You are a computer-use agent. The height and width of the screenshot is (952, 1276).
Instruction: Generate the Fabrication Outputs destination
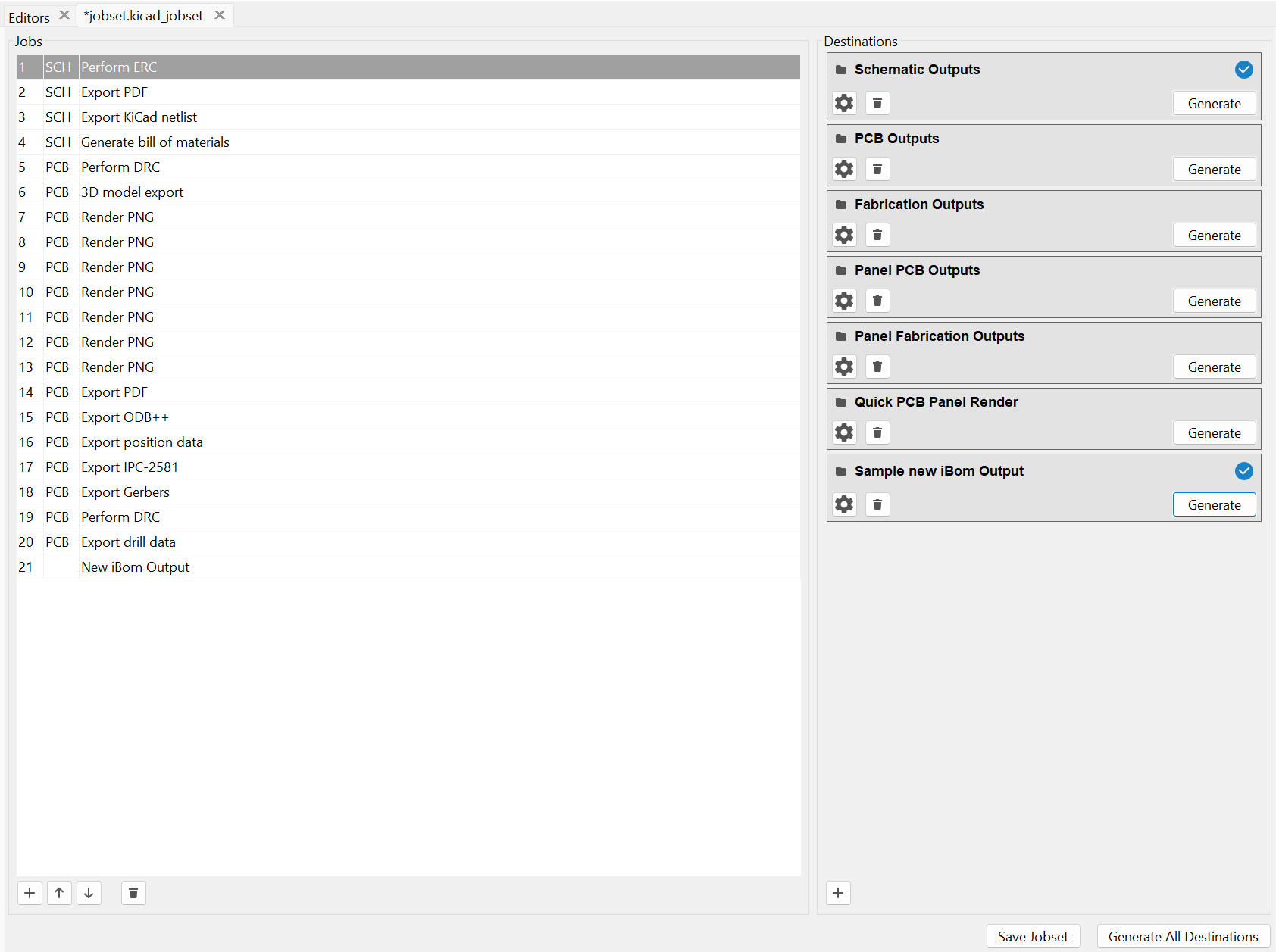point(1214,235)
